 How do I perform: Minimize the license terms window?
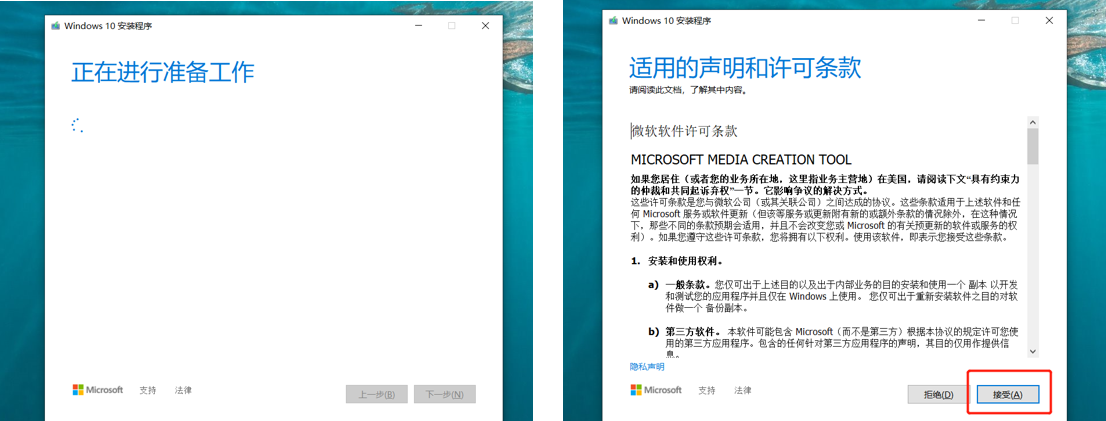point(981,20)
